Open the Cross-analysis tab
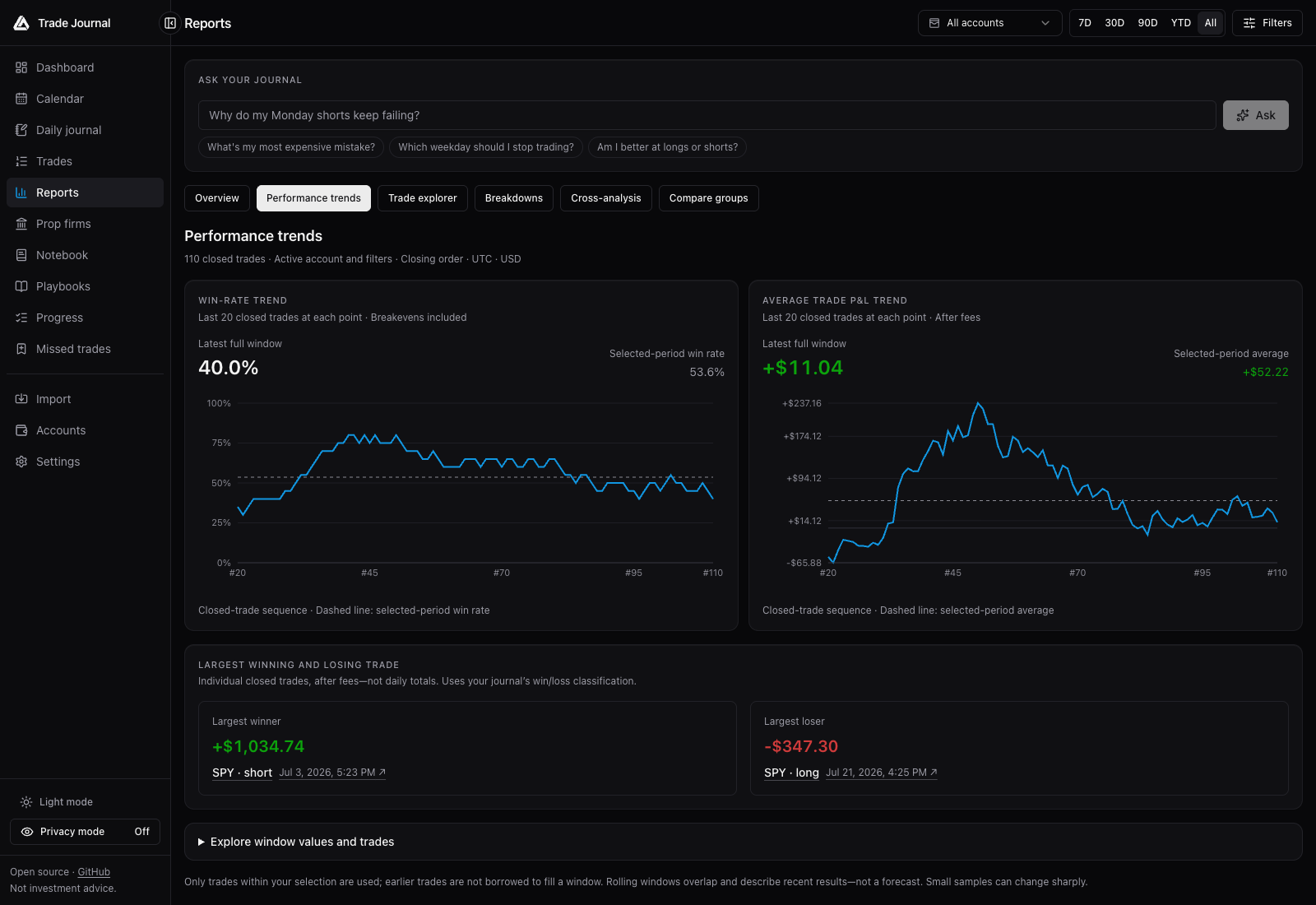 (606, 198)
